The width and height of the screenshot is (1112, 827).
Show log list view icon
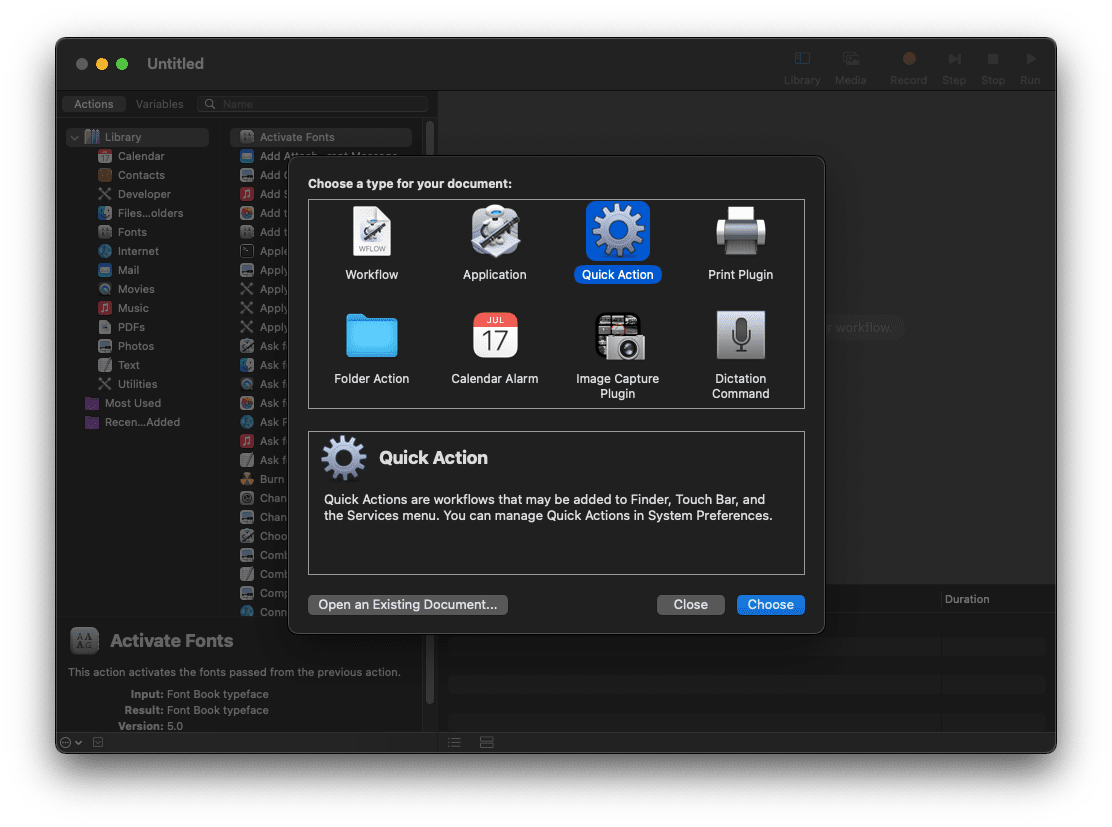455,743
